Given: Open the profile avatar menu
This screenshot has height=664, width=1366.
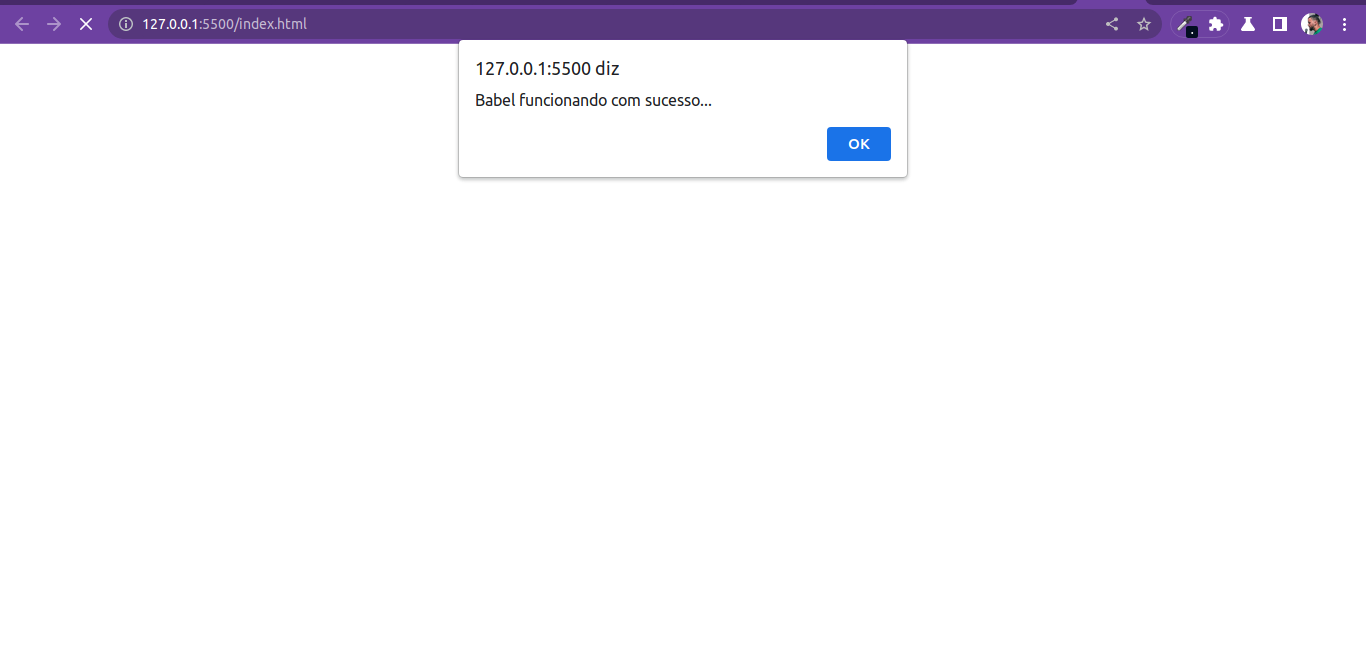Looking at the screenshot, I should pos(1312,24).
